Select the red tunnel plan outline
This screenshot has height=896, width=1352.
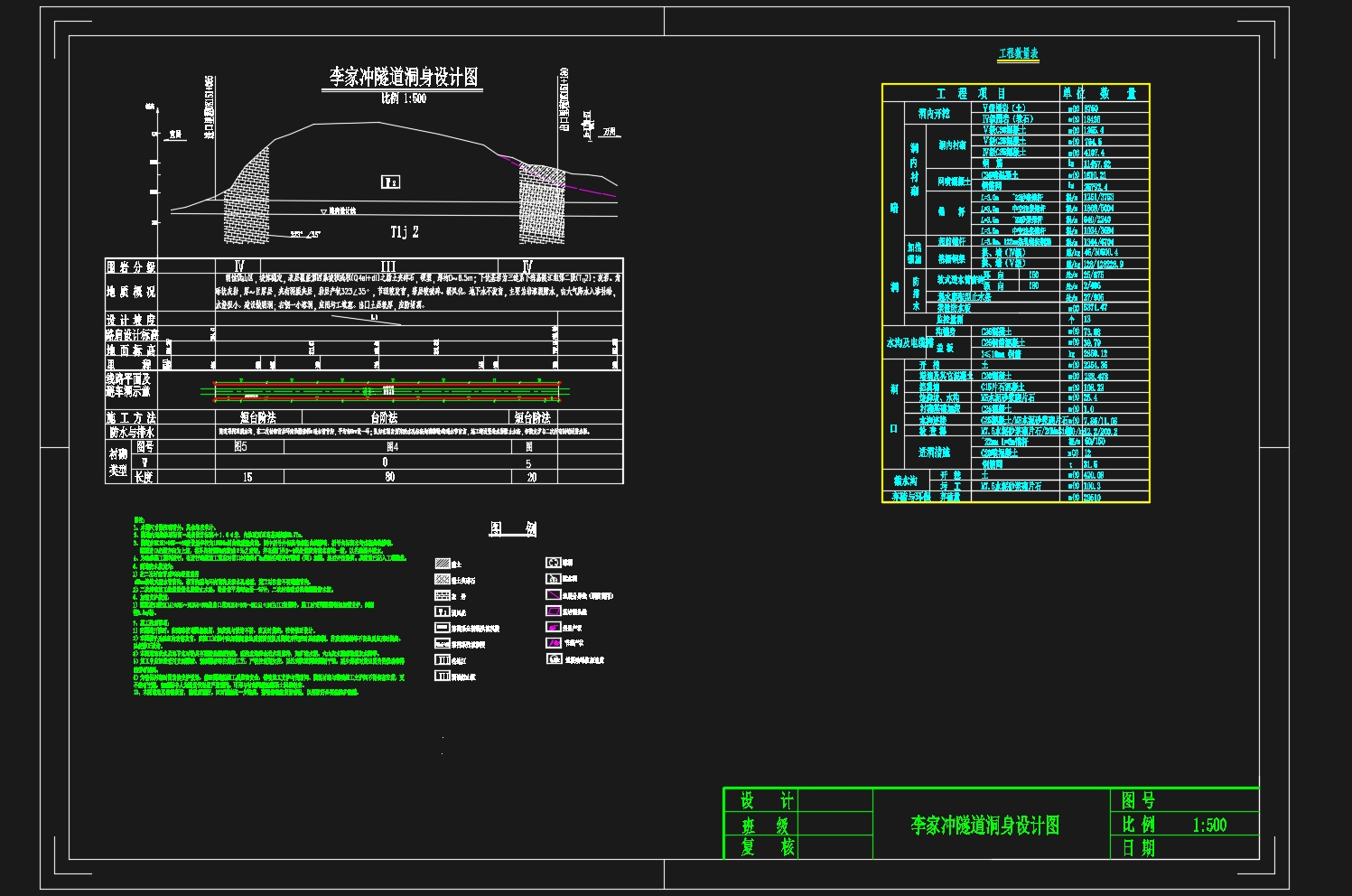[x=387, y=390]
